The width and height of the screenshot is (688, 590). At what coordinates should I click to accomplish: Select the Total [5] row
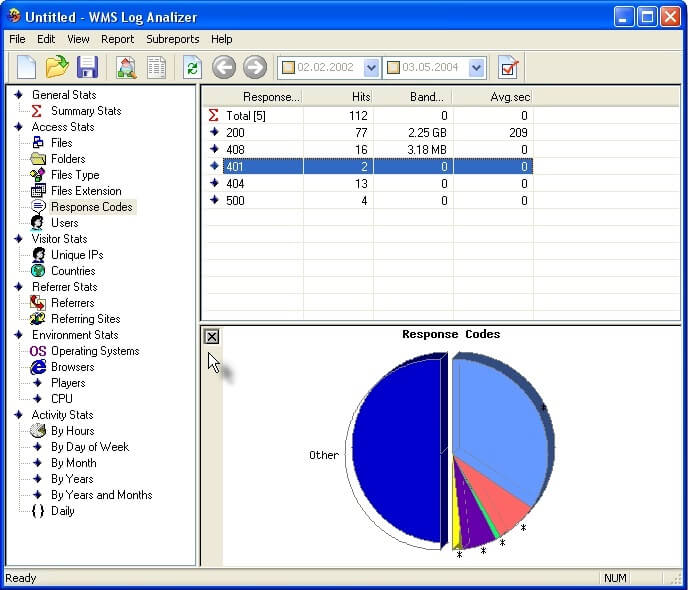(369, 115)
